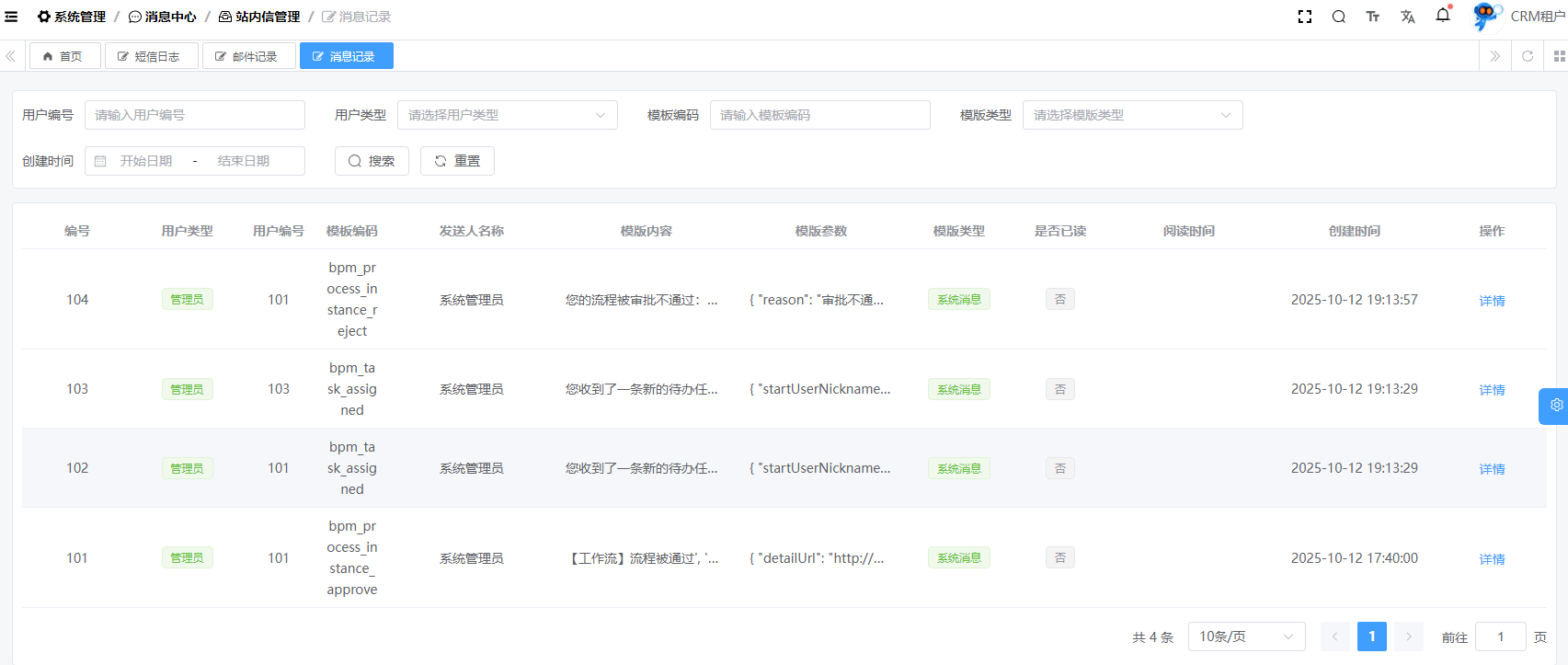Open the floating blue settings gear
This screenshot has width=1568, height=665.
[x=1555, y=406]
